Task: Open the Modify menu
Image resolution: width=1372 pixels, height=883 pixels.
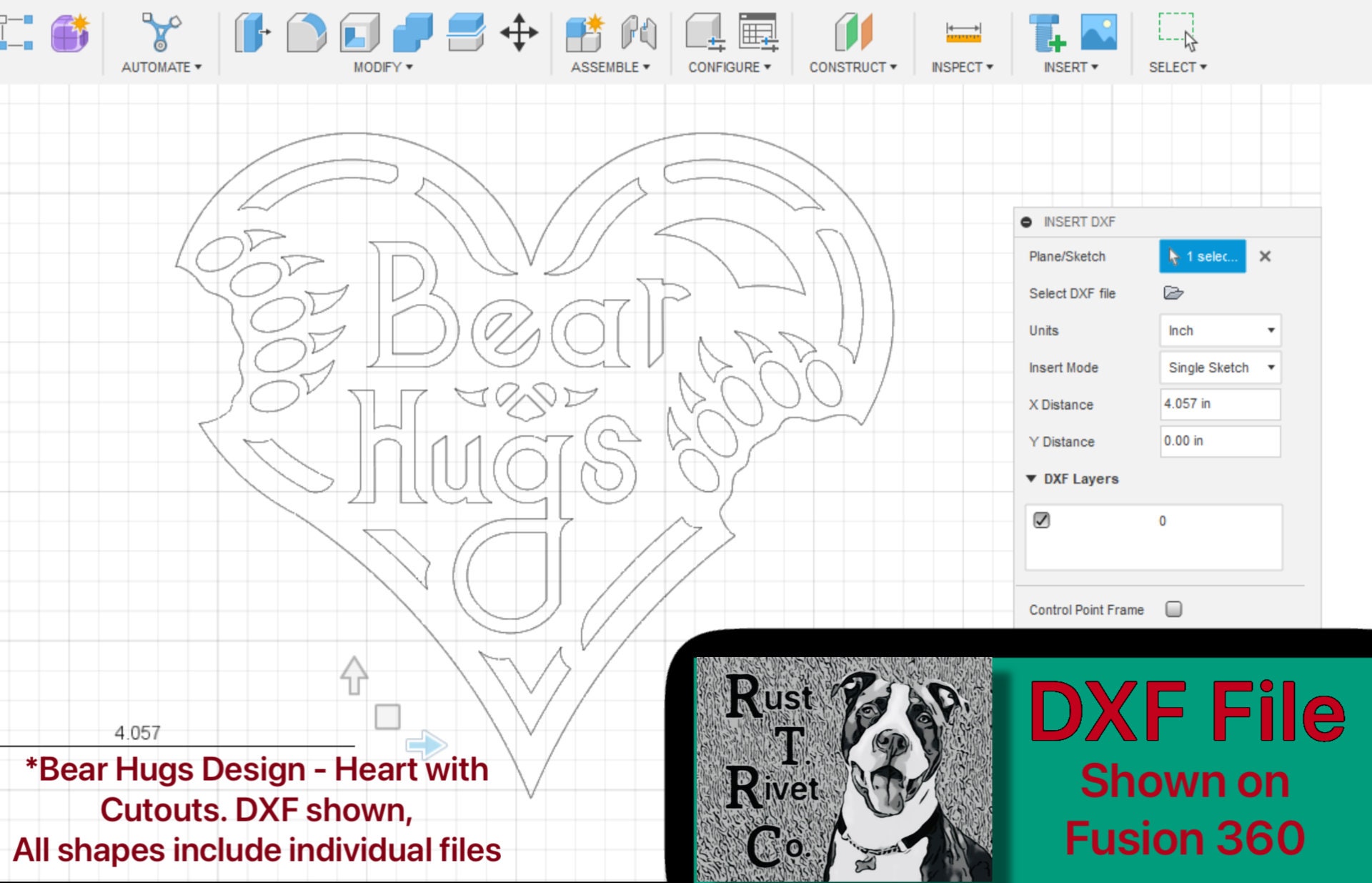Action: (x=381, y=67)
